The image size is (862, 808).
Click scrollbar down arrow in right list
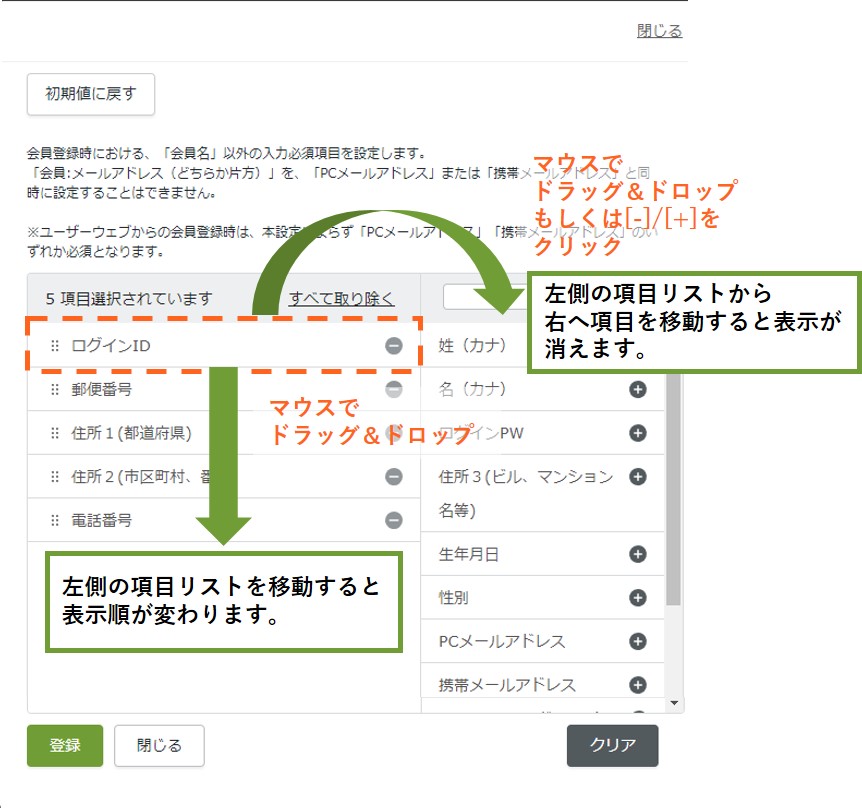point(675,703)
